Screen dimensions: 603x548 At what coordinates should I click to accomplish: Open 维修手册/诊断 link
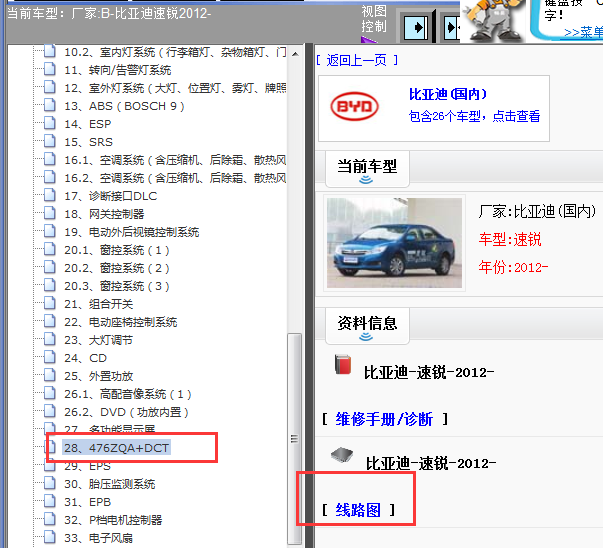click(384, 419)
